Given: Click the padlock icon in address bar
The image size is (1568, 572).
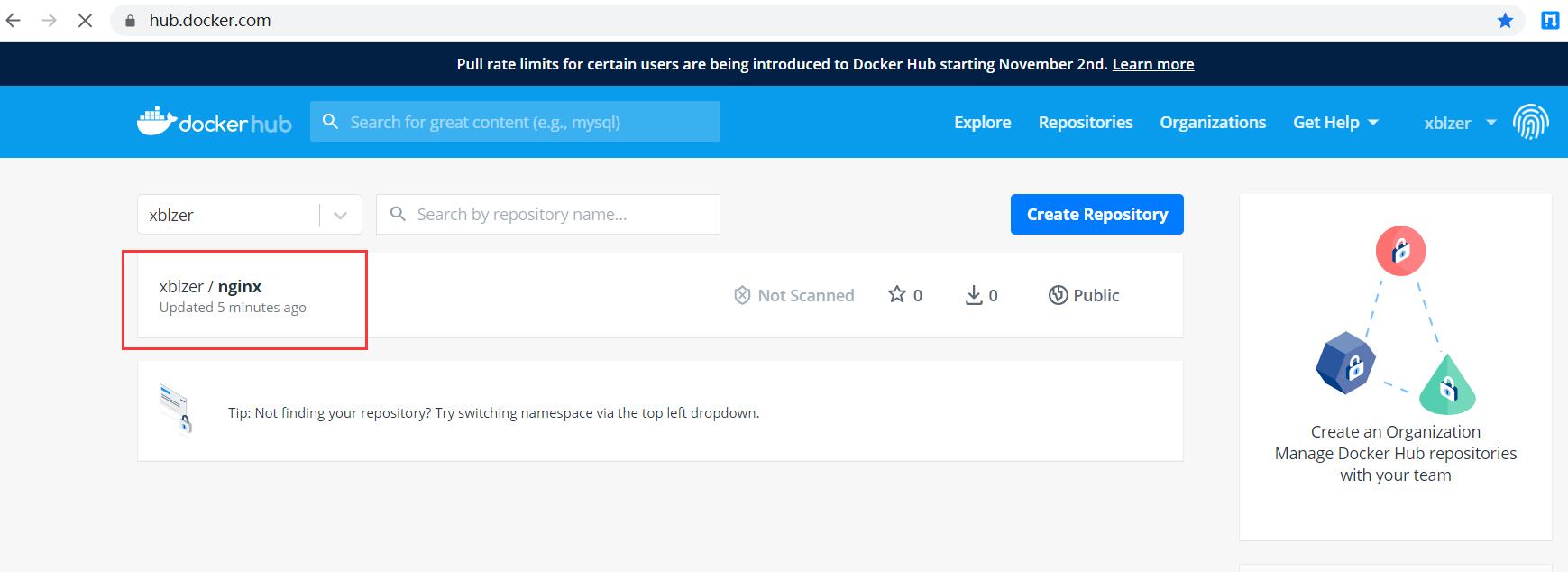Looking at the screenshot, I should click(131, 21).
